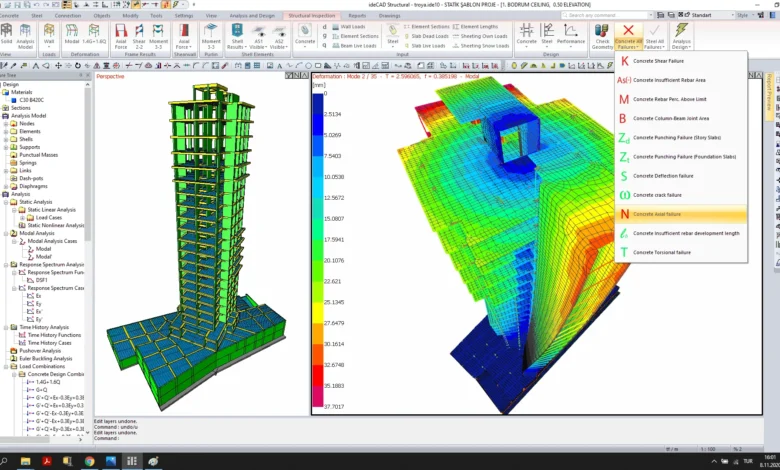Expand the Nodes tree folder

click(x=6, y=124)
